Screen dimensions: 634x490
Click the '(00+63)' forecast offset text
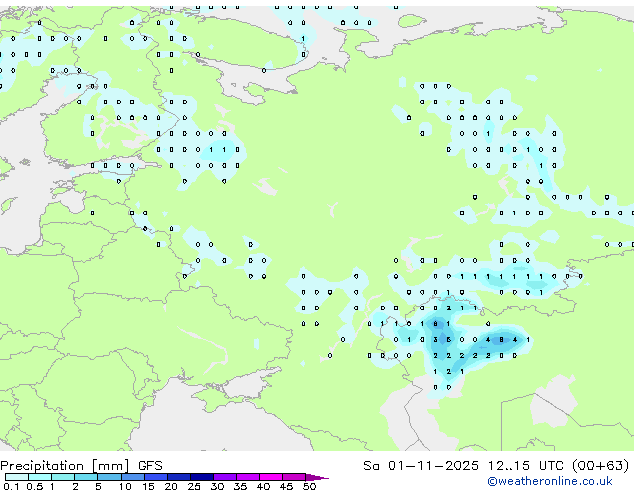(601, 466)
